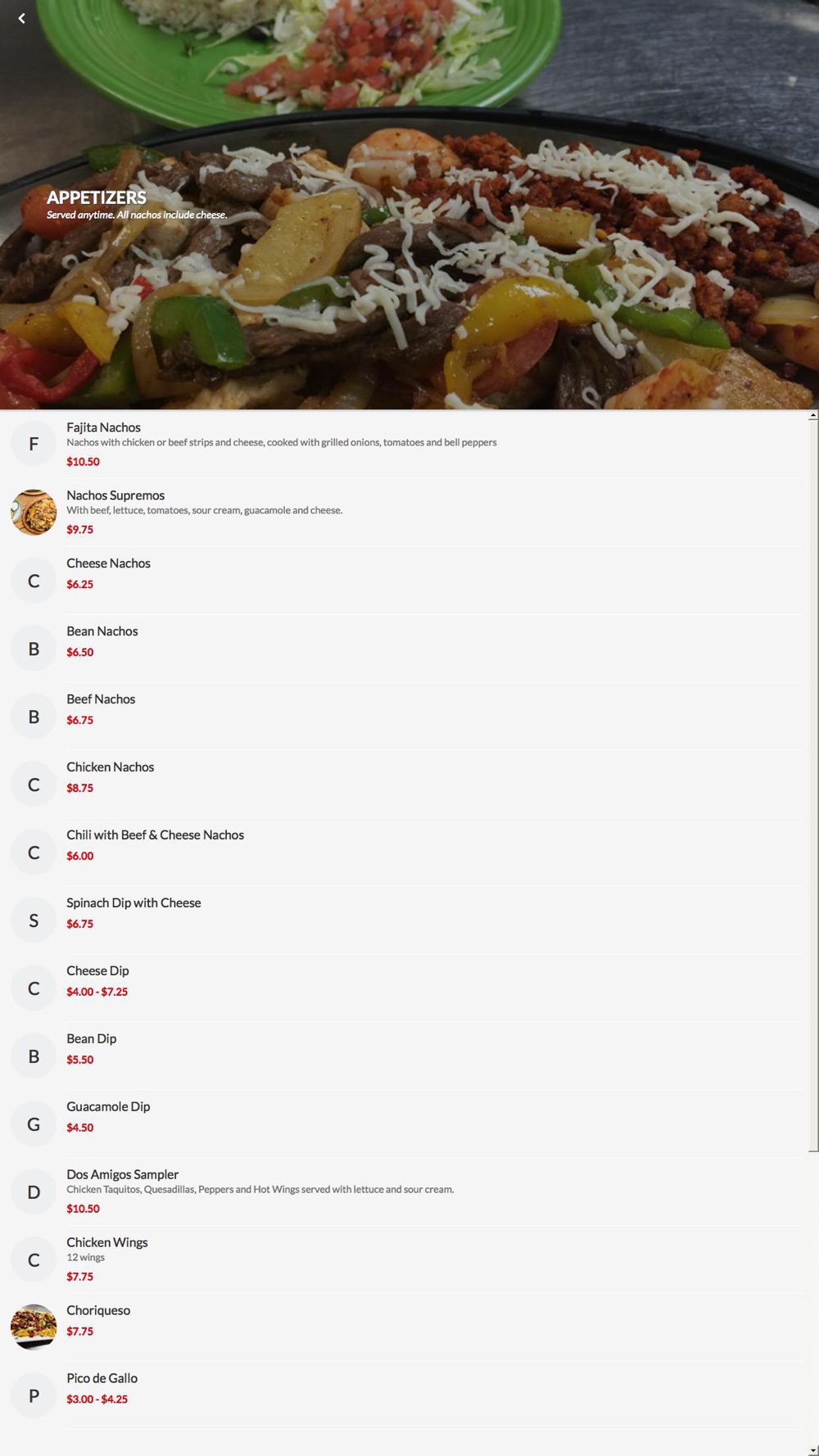Choose the Beef Nachos entry
The image size is (819, 1456).
click(x=404, y=716)
